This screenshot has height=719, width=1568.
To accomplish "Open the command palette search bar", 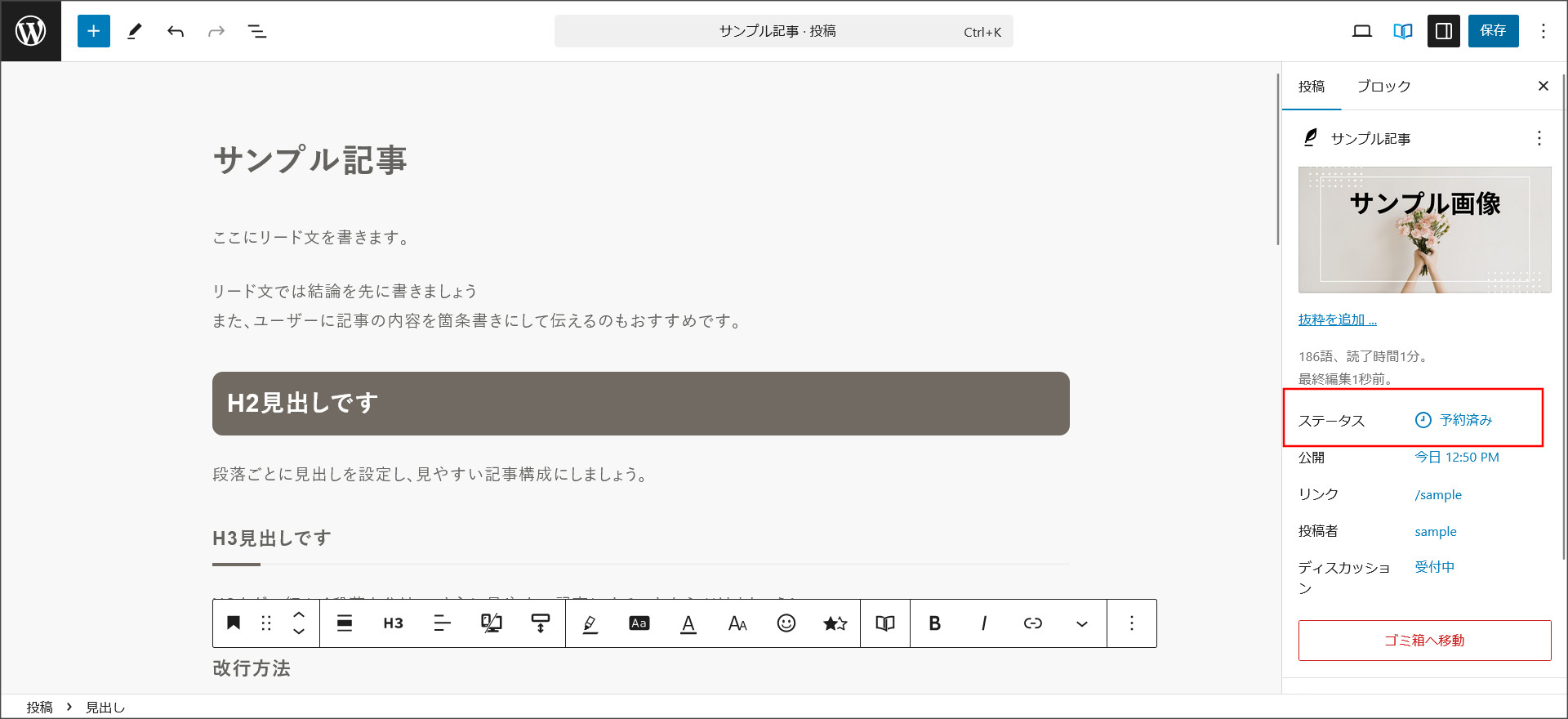I will point(784,31).
